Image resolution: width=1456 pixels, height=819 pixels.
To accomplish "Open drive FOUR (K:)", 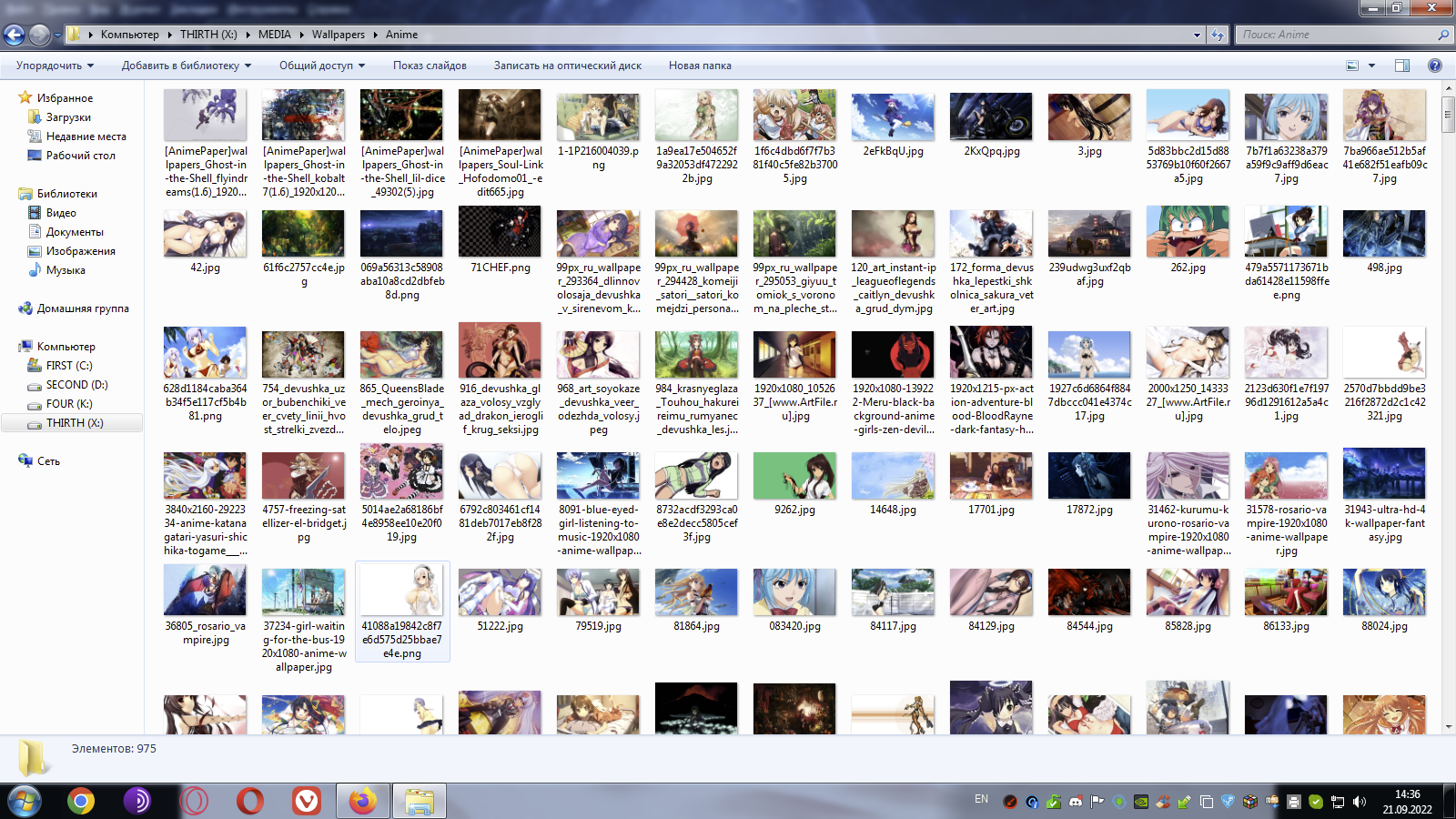I will tap(69, 404).
